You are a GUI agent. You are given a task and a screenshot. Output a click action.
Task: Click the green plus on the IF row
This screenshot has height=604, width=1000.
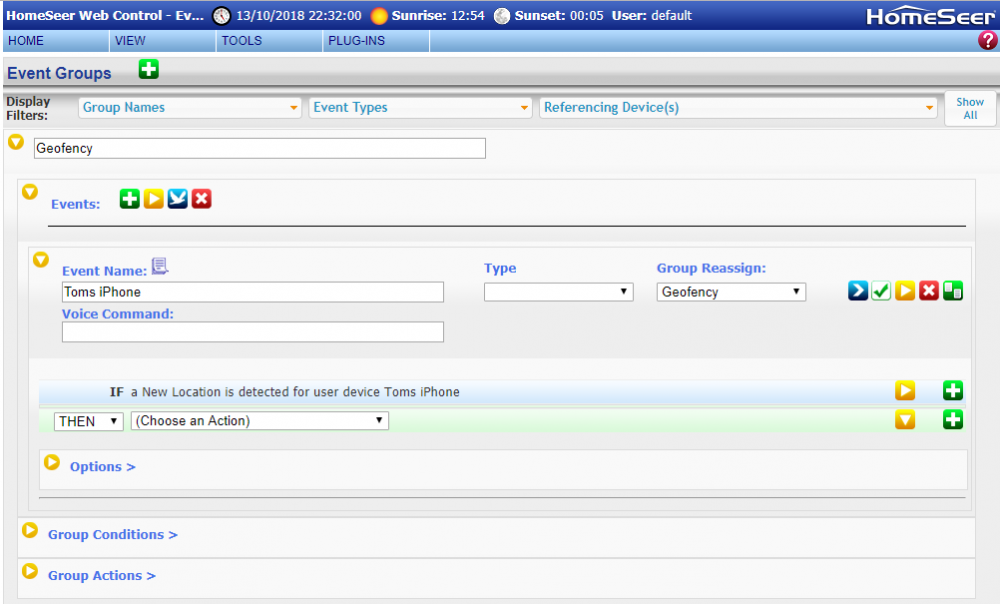tap(953, 391)
